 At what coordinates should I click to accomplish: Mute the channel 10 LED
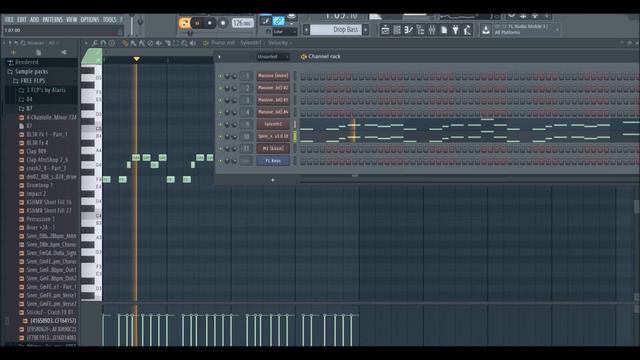tap(220, 137)
